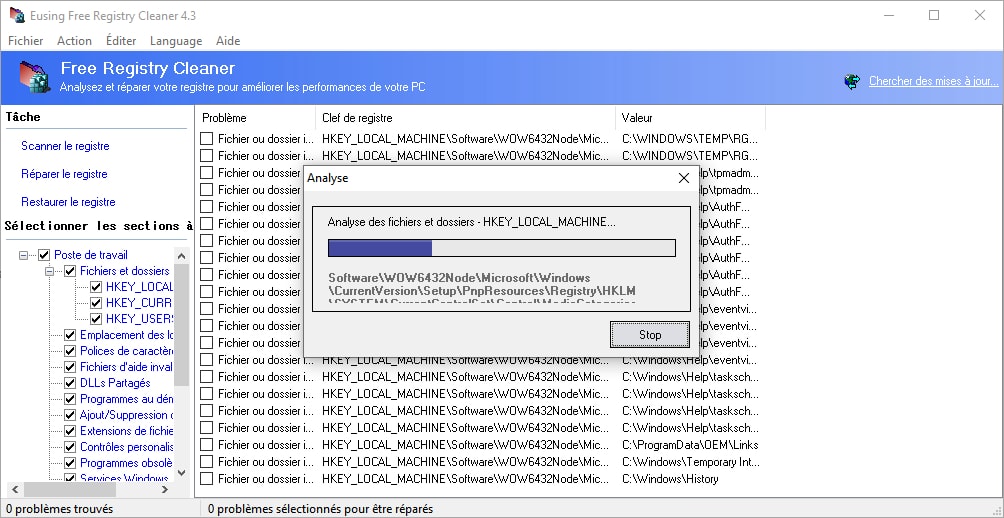Uncheck HKEY_LOCAL checkbox in tree
The height and width of the screenshot is (518, 1004).
coord(95,287)
